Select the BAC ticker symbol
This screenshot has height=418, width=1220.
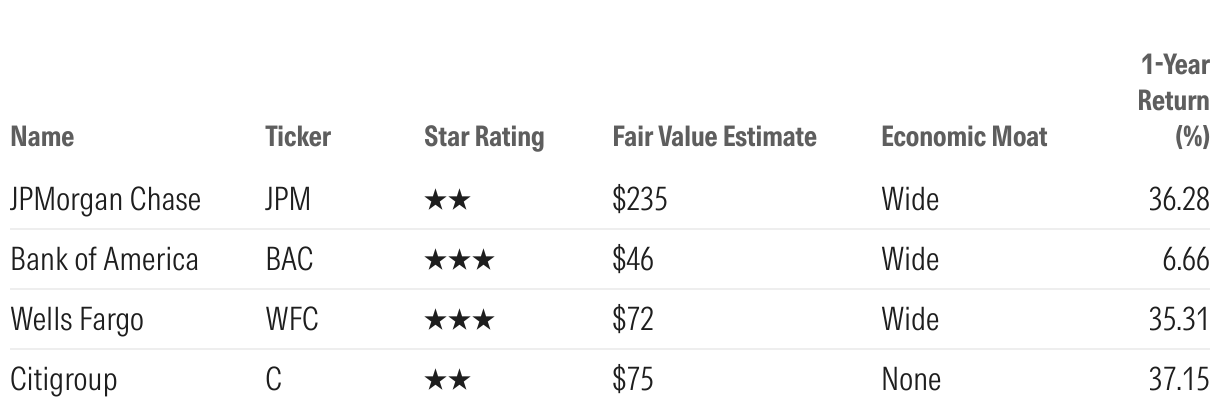(290, 261)
